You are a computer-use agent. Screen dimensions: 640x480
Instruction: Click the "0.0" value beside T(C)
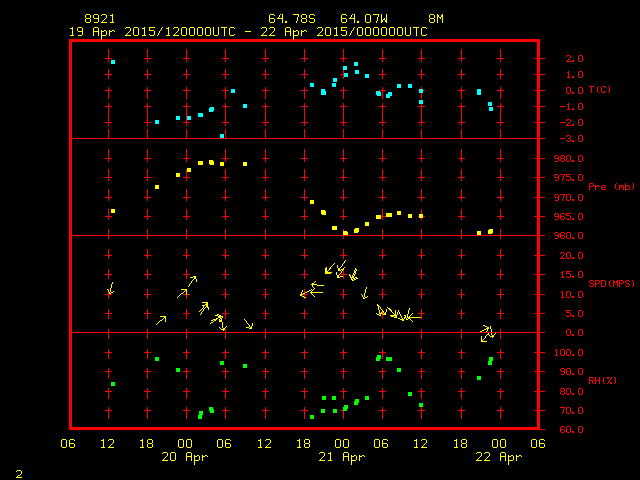[574, 91]
